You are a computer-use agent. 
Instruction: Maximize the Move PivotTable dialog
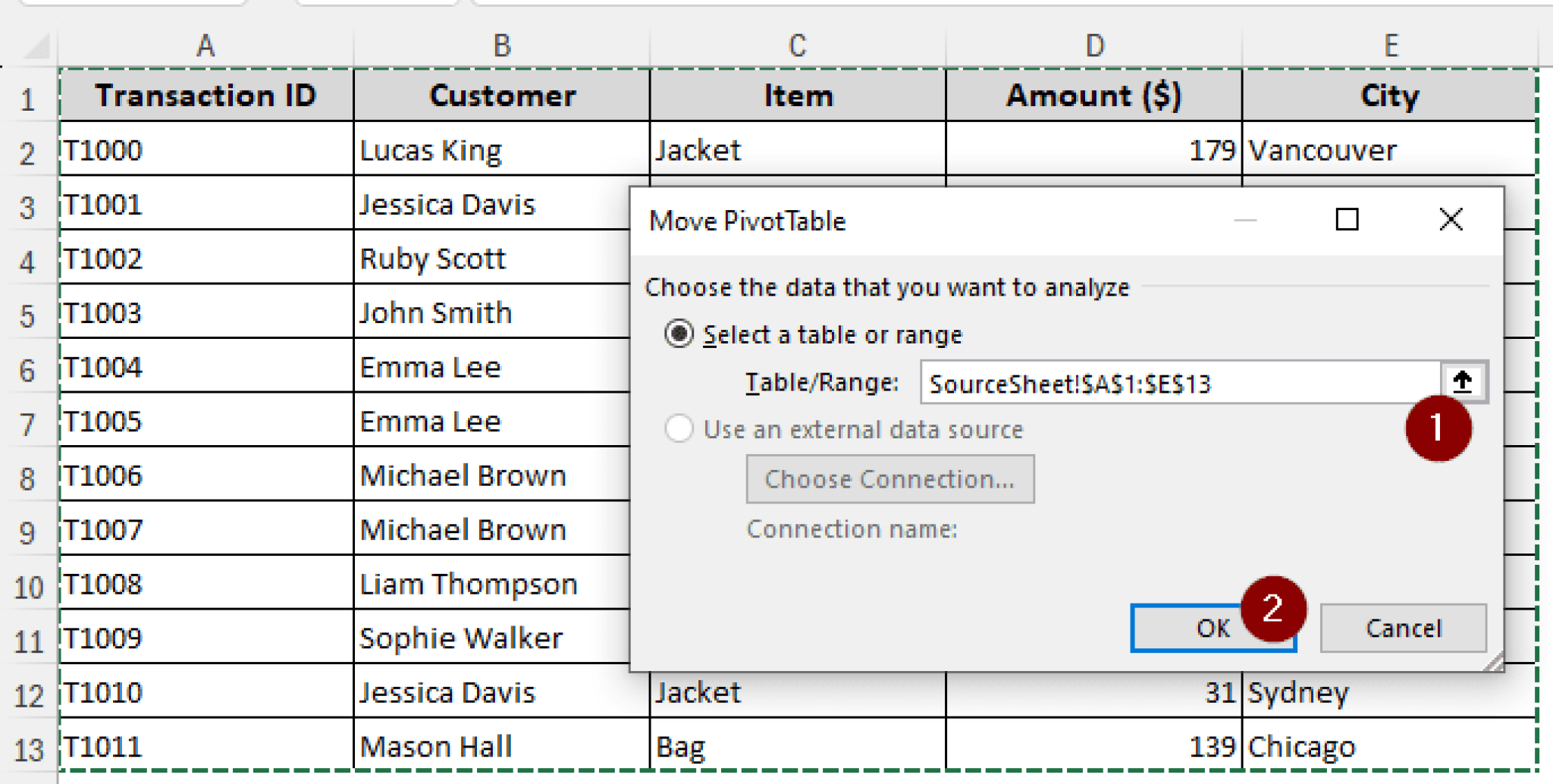[1347, 220]
